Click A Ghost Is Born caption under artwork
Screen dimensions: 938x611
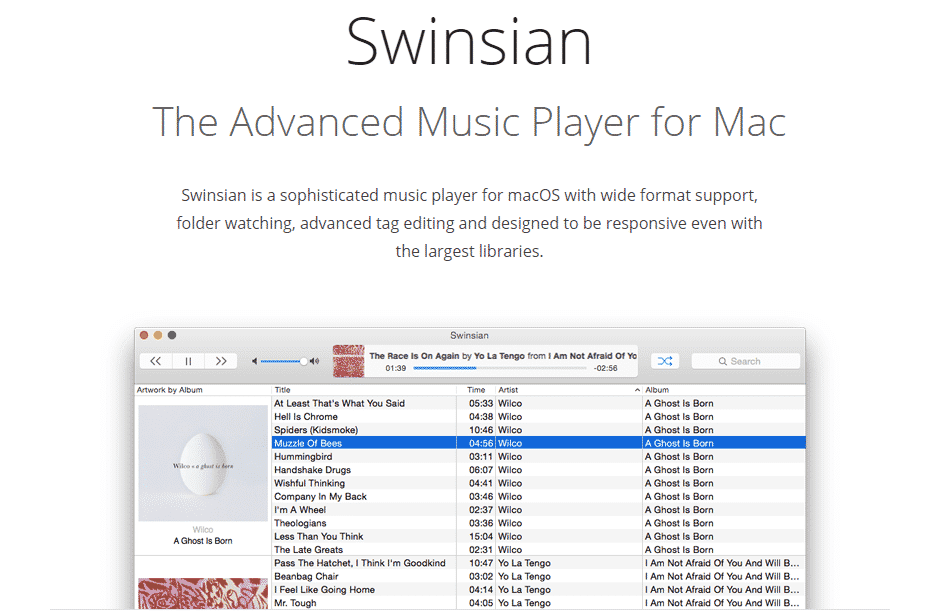click(x=203, y=540)
